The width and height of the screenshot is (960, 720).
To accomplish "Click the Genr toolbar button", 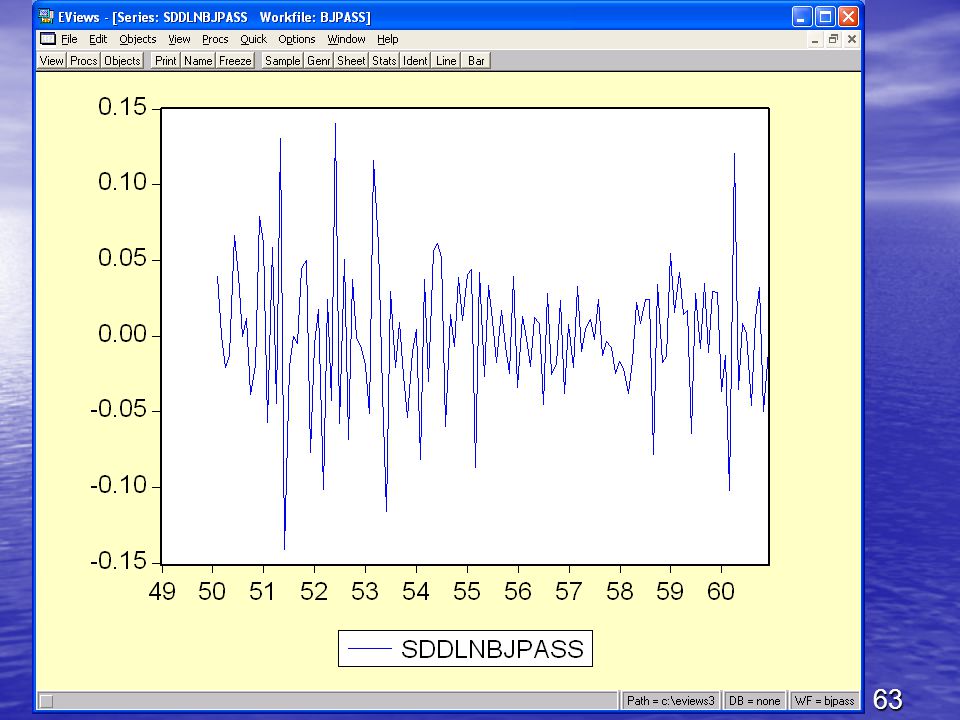I will tap(318, 61).
